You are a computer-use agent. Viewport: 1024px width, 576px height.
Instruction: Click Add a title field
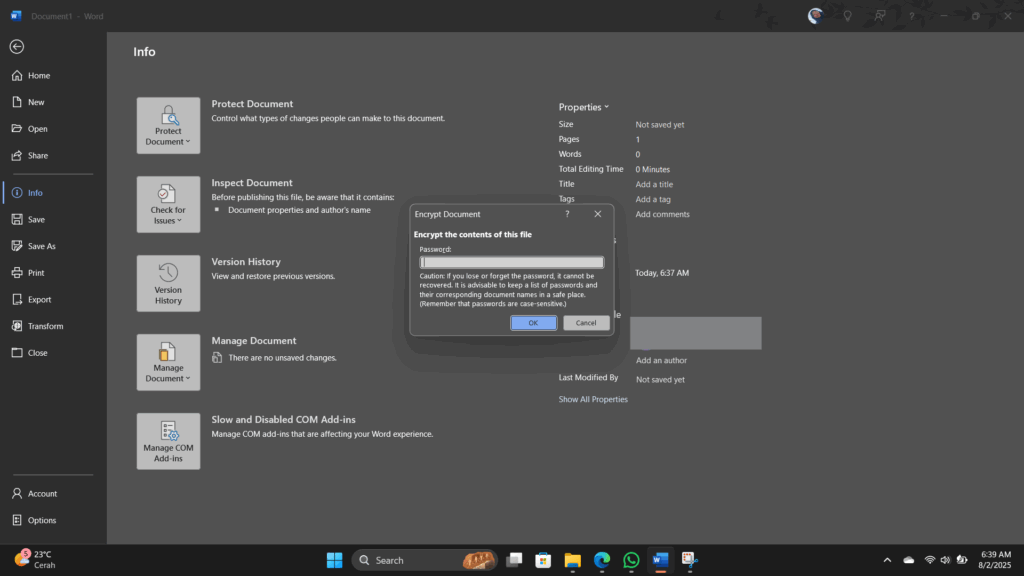point(654,185)
